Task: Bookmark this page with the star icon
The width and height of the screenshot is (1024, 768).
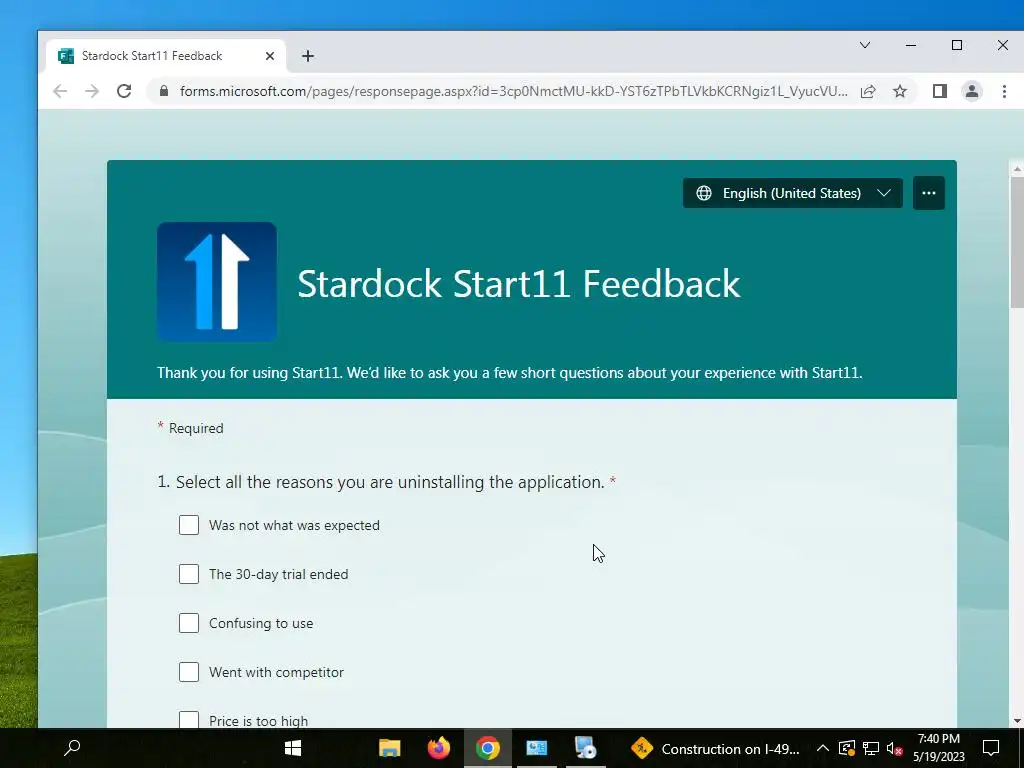Action: pyautogui.click(x=900, y=91)
